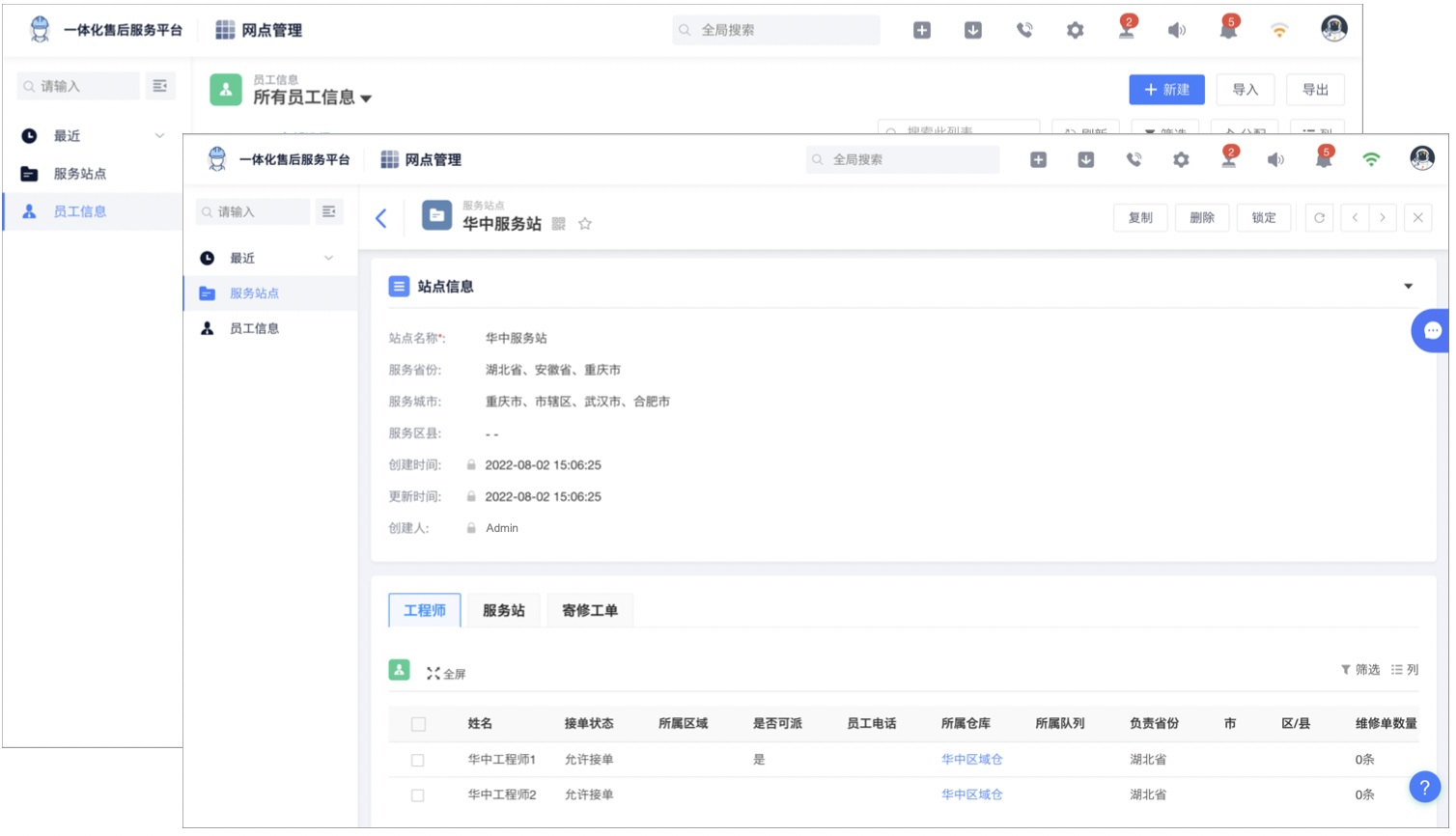Open the phone/call icon in the header
This screenshot has width=1456, height=836.
click(x=1133, y=159)
